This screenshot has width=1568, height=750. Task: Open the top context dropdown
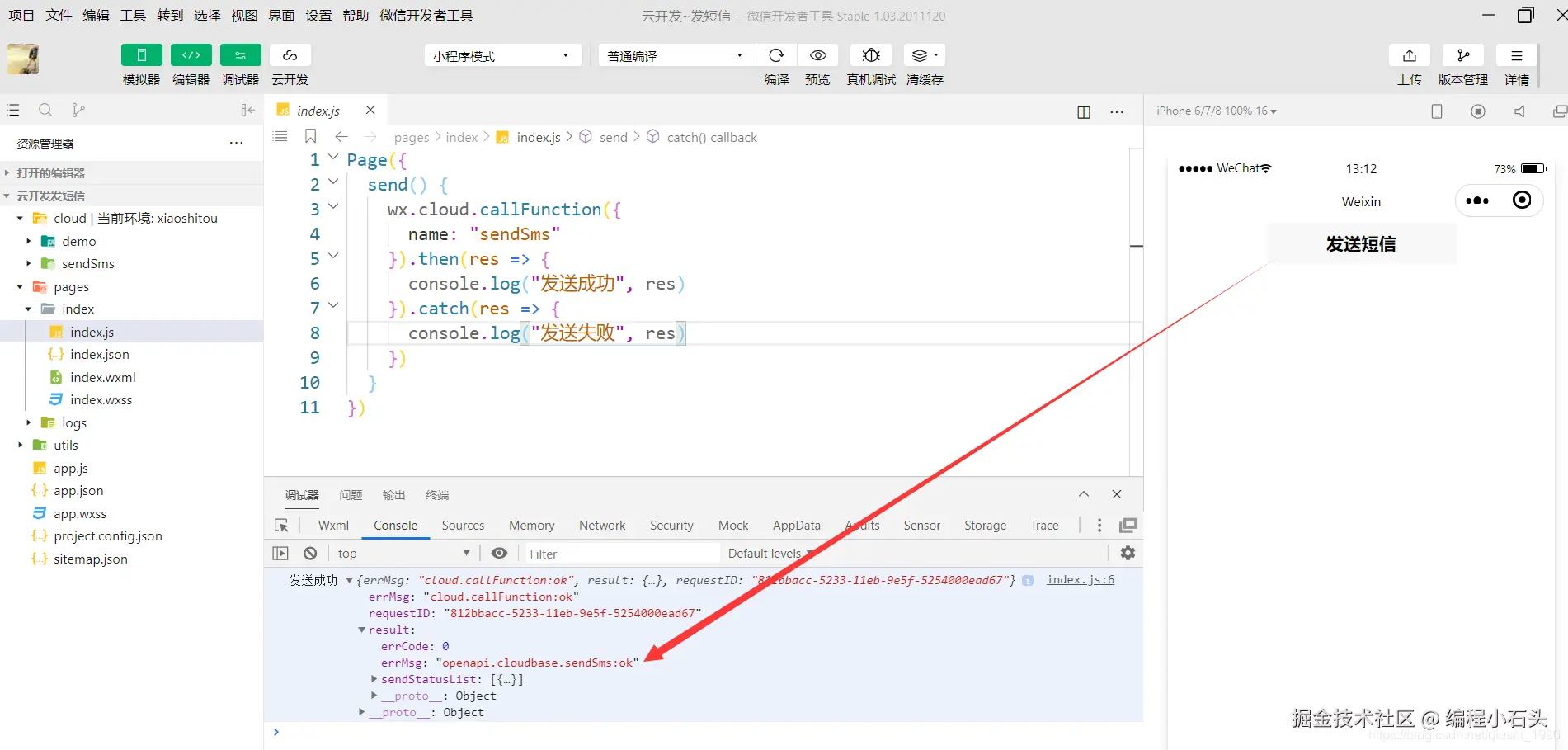pos(404,554)
